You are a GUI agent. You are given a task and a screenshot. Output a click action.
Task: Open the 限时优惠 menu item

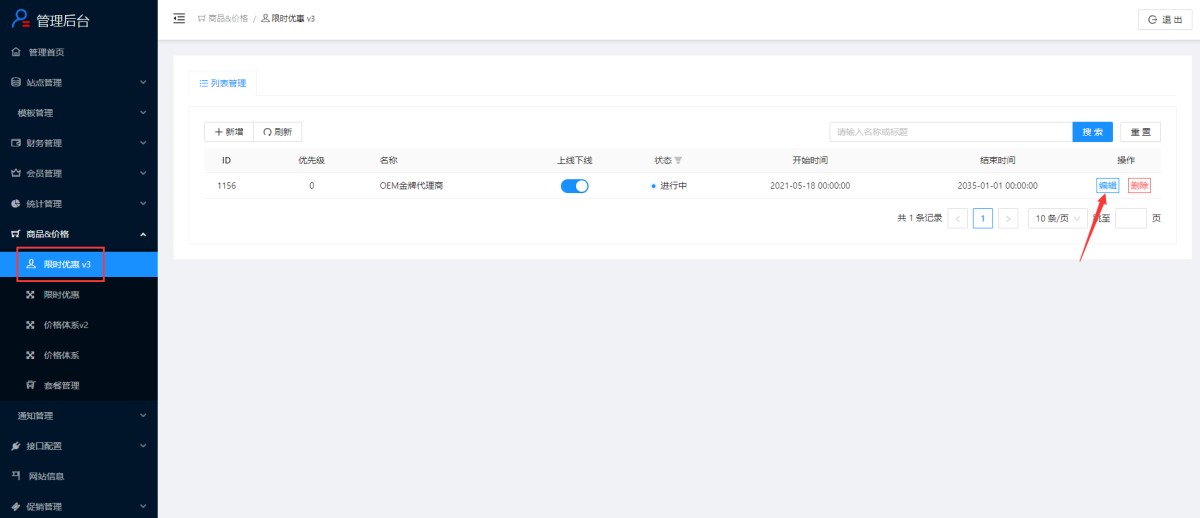(x=61, y=295)
